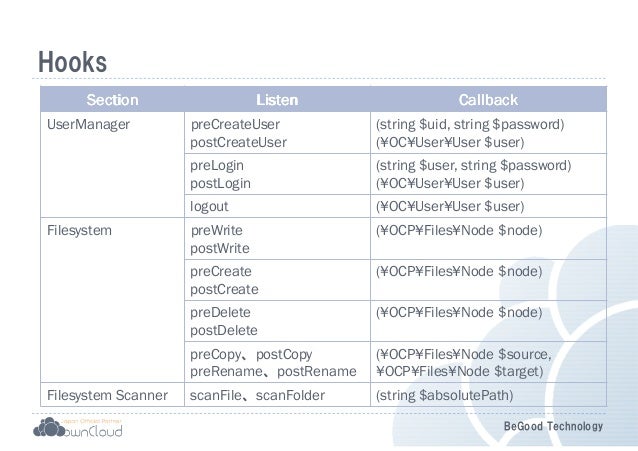
Task: Select the string $absolutePath callback cell
Action: [488, 395]
